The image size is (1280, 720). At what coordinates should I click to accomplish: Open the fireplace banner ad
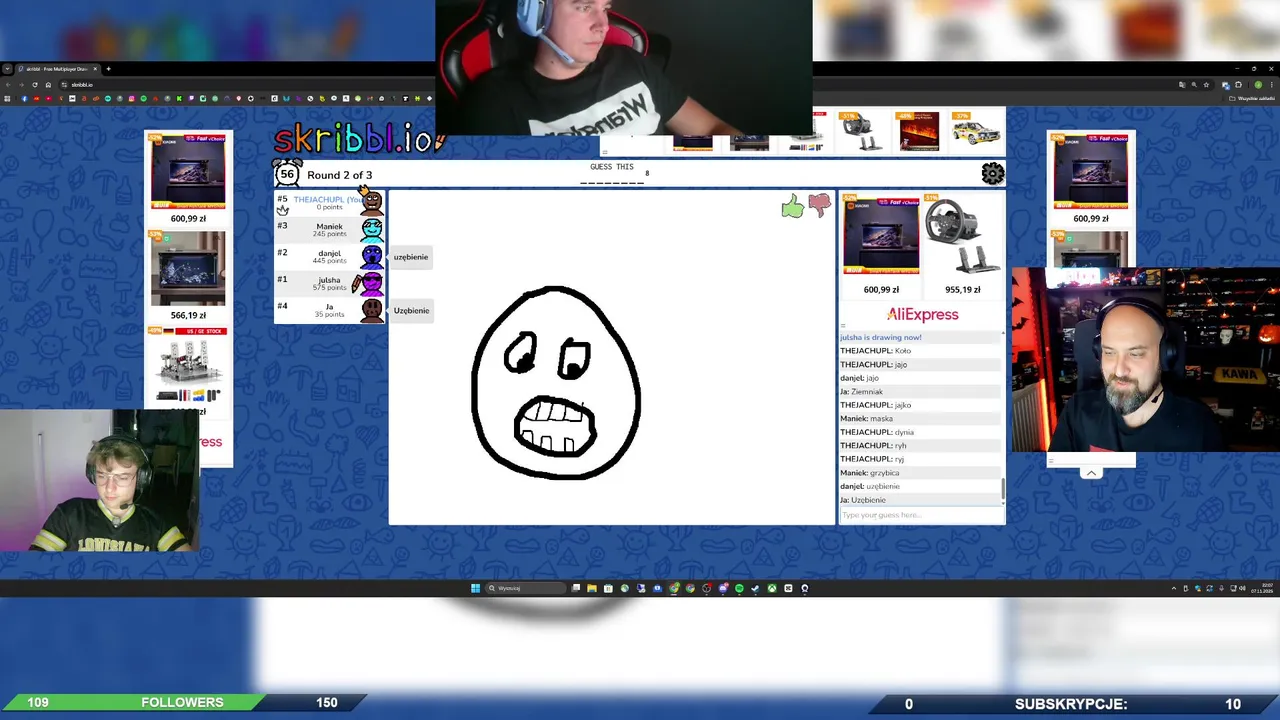[918, 131]
